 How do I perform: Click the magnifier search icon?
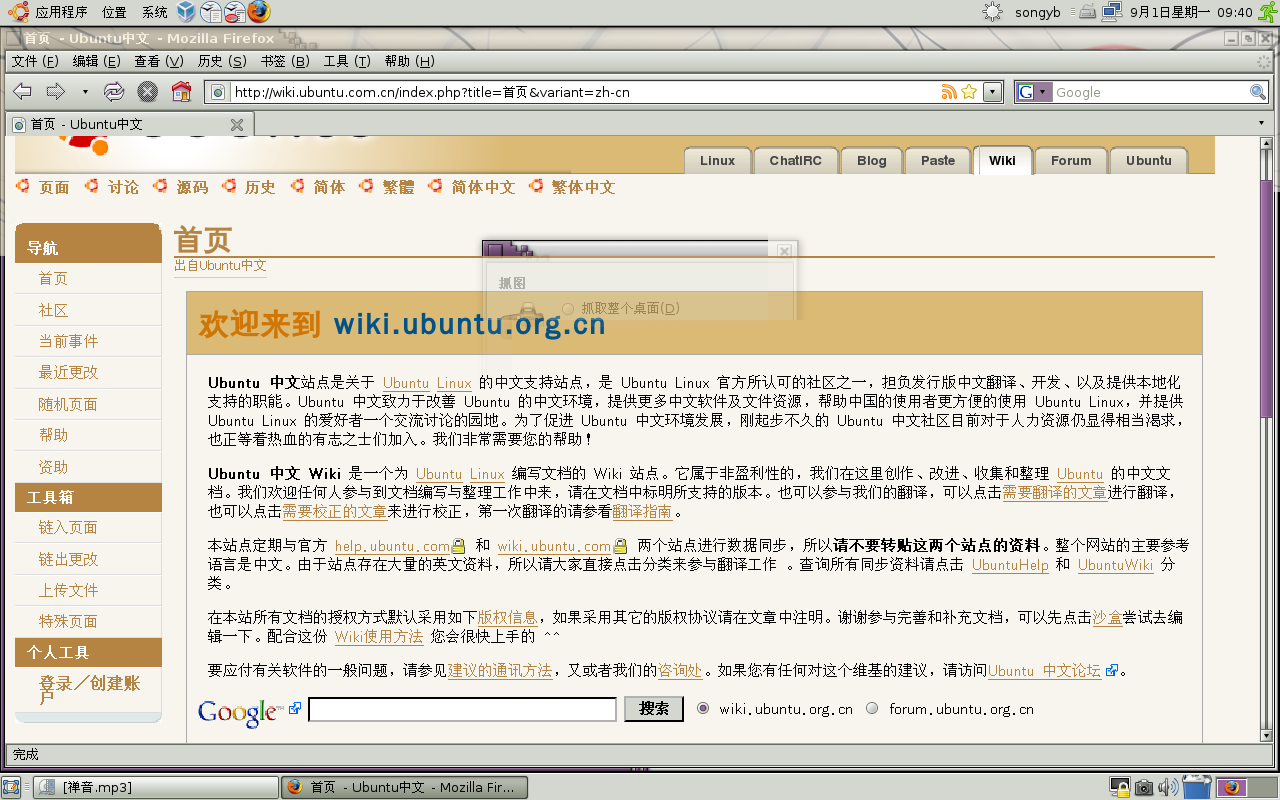point(1258,92)
